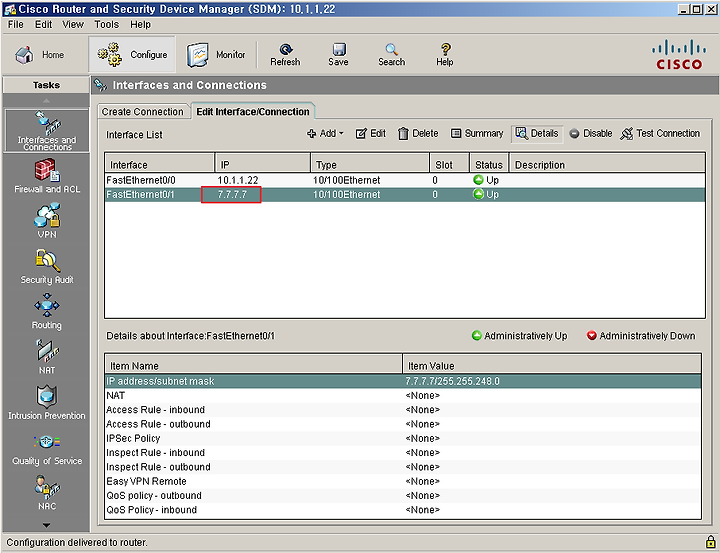Screen dimensions: 720x553
Task: Select Access Rule - inbound row
Action: point(403,410)
